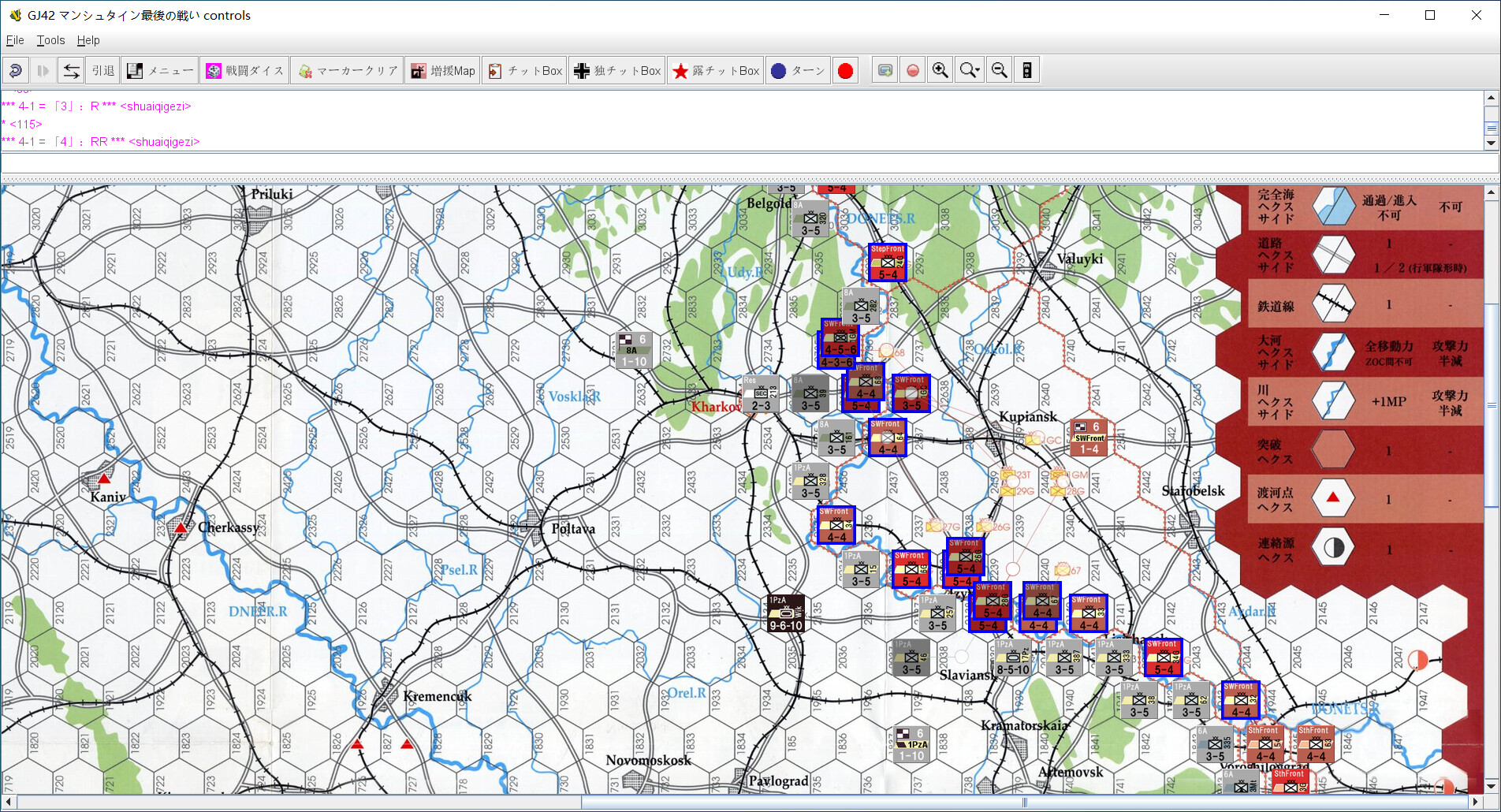Click chat line '*** 4-1 = 「4」: RR ***'

click(x=100, y=142)
